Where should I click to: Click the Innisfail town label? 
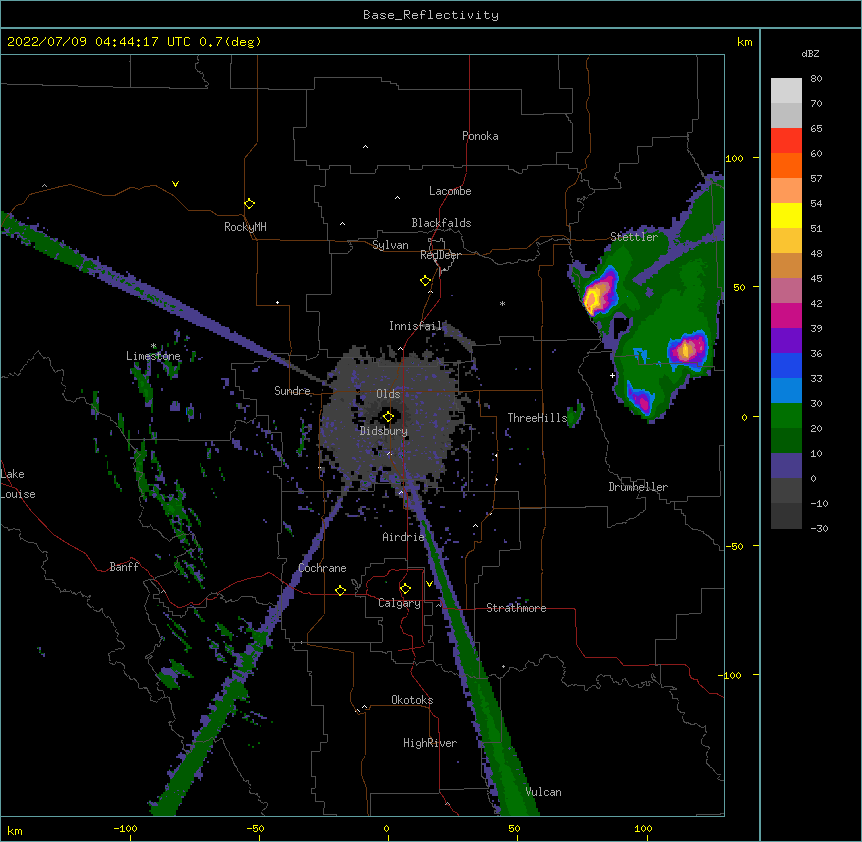(x=416, y=326)
